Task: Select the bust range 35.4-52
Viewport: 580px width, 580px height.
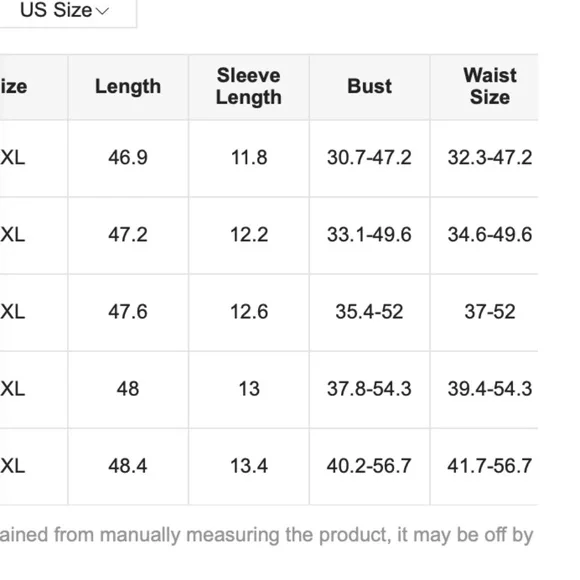Action: point(369,311)
